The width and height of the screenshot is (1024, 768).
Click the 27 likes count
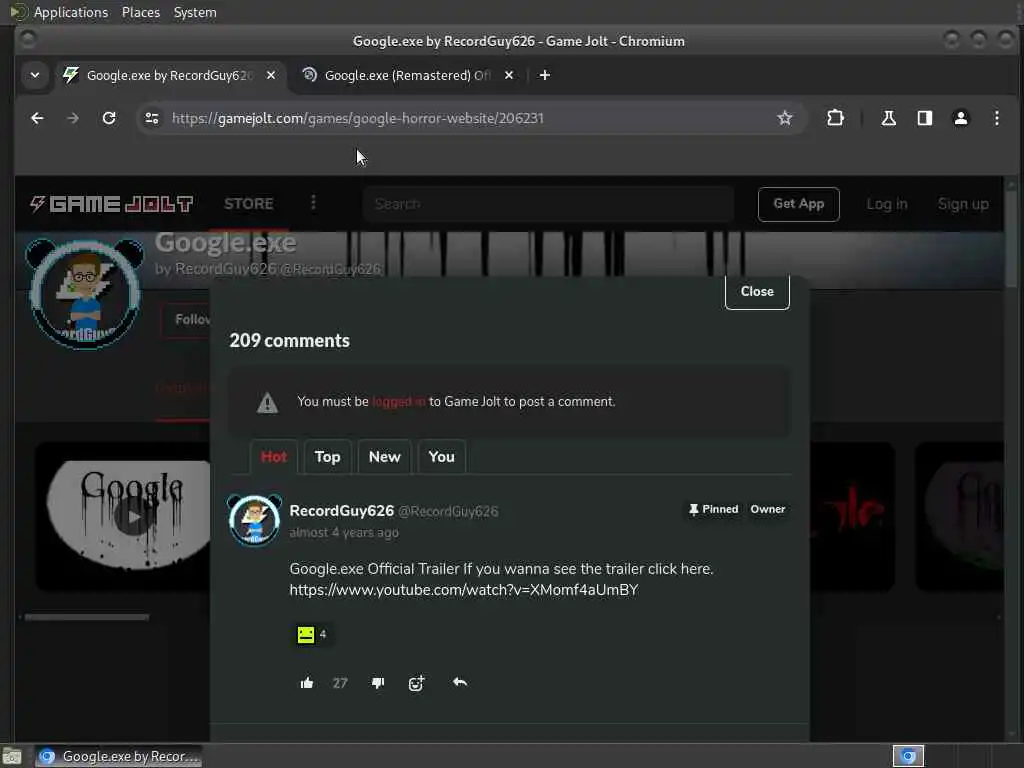(340, 683)
